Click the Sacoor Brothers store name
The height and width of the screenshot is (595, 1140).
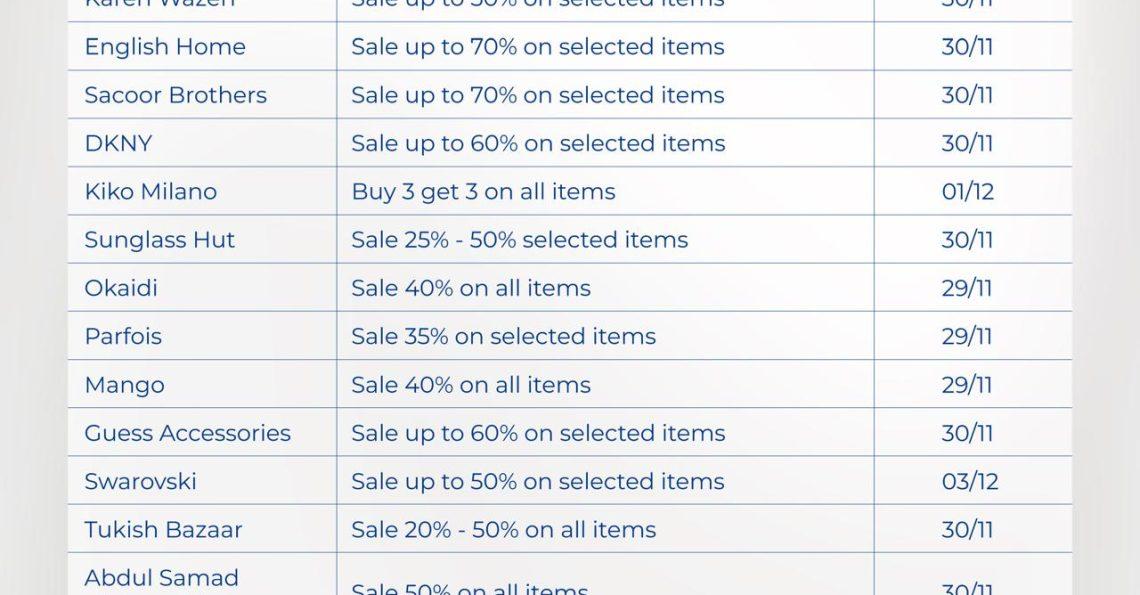point(175,95)
